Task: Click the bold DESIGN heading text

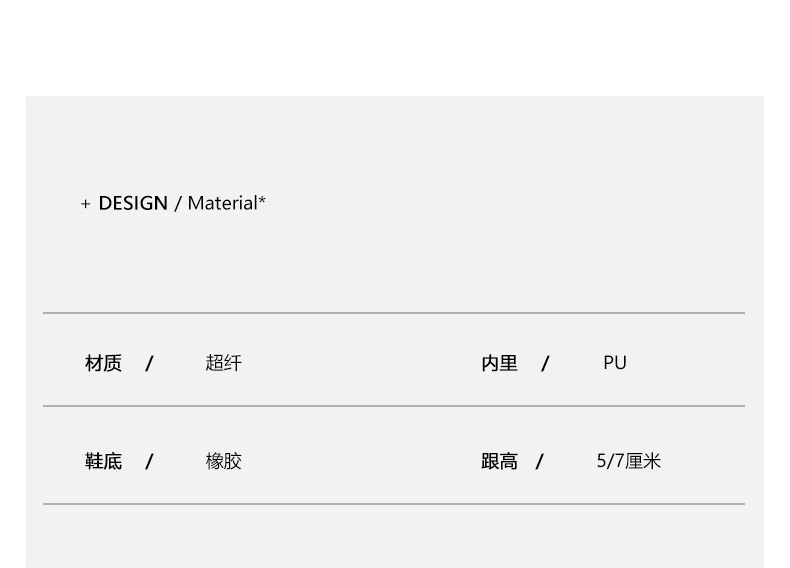Action: click(133, 203)
